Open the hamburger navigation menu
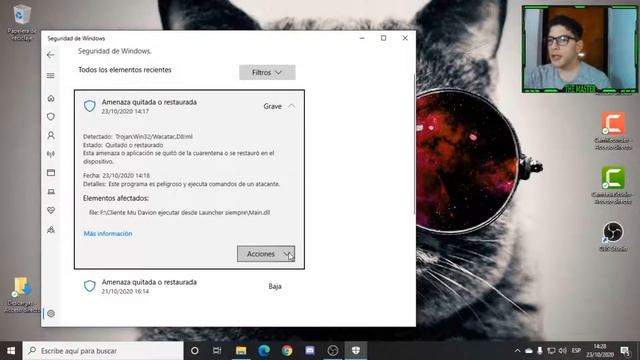This screenshot has height=360, width=640. [x=51, y=76]
